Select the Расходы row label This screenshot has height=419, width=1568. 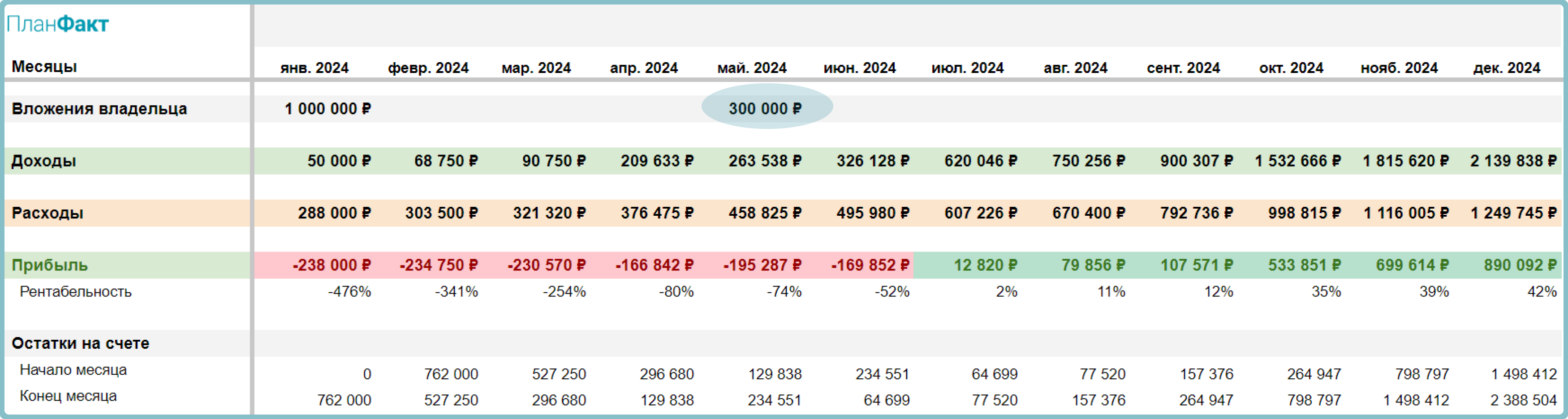47,213
